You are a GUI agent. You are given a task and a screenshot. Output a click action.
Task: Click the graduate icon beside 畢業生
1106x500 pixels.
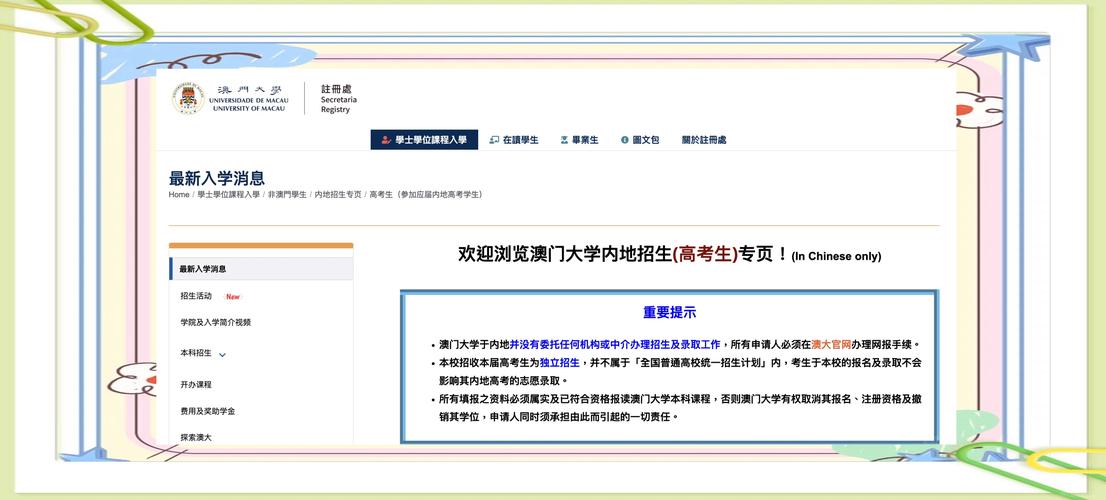564,140
